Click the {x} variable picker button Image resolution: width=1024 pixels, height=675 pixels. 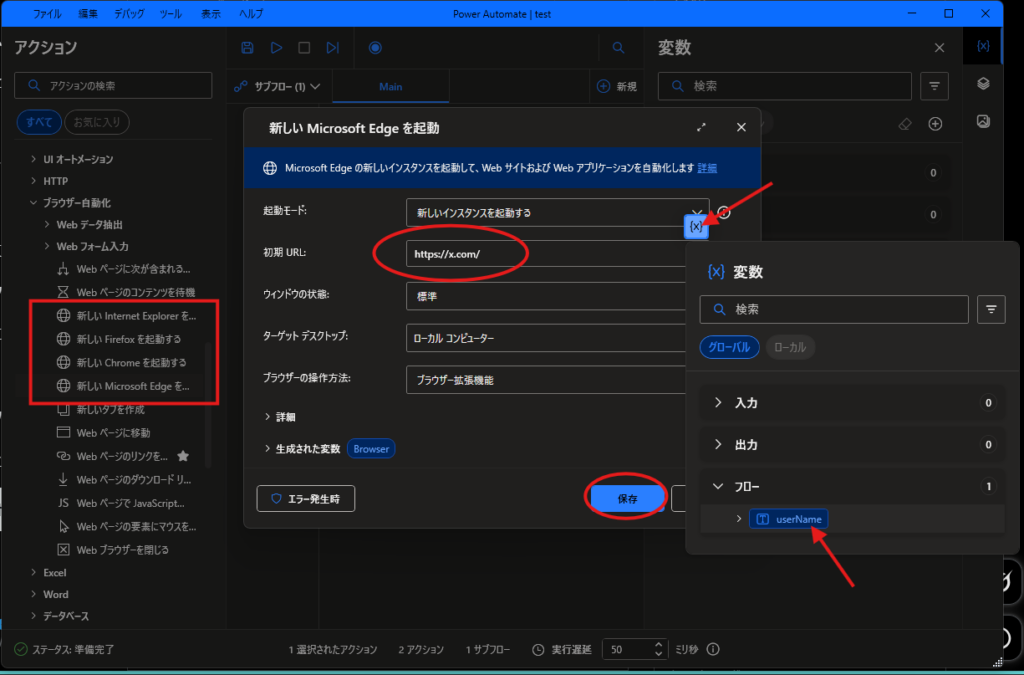pos(696,227)
